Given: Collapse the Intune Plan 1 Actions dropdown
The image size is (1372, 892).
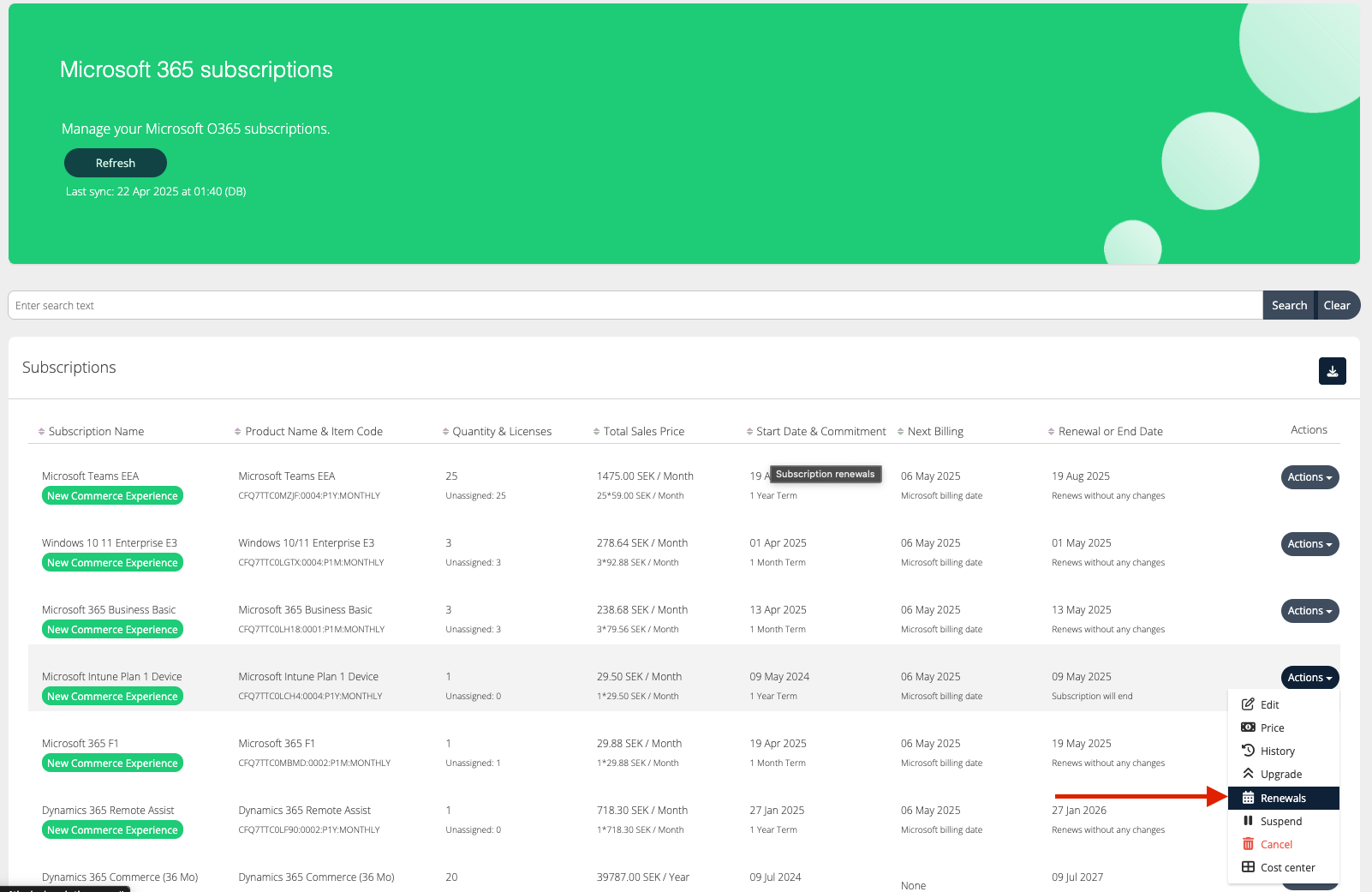Looking at the screenshot, I should [1309, 678].
